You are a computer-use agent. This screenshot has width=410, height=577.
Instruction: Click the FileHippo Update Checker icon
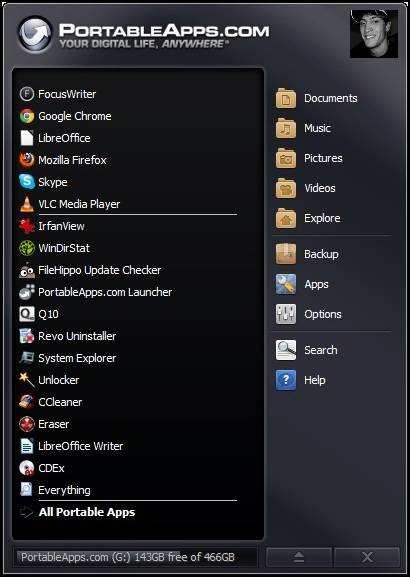tap(27, 270)
